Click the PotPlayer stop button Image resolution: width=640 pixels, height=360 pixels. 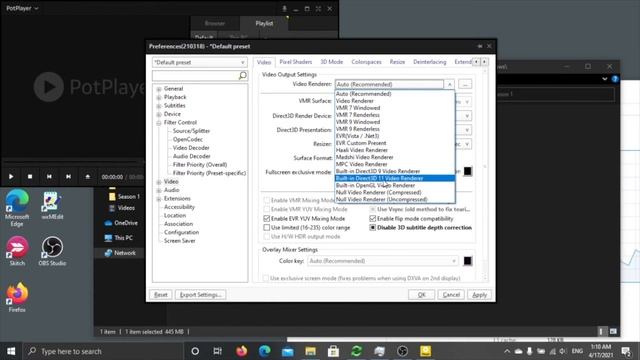pyautogui.click(x=30, y=177)
